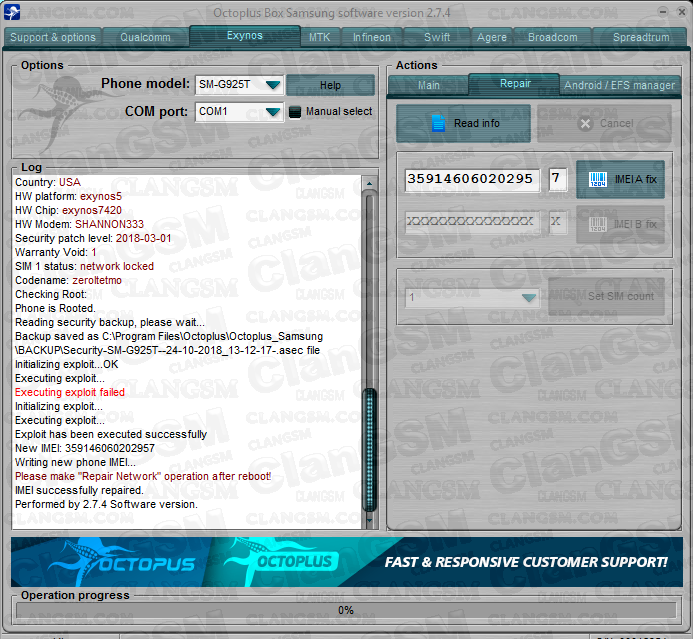Click the 'Warranty Void: 1' log line
The image size is (693, 639).
(56, 252)
